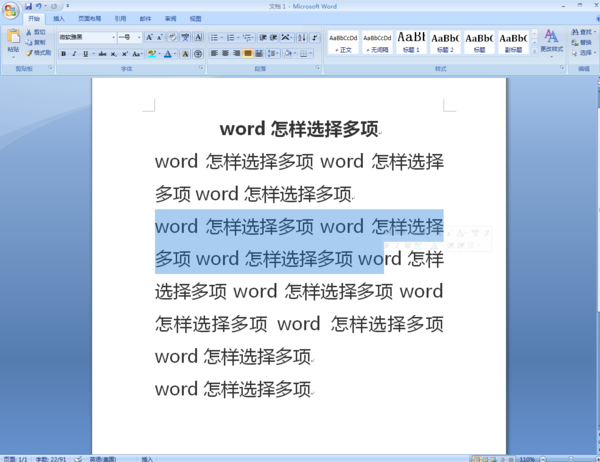
Task: Apply the font color
Action: pos(168,54)
